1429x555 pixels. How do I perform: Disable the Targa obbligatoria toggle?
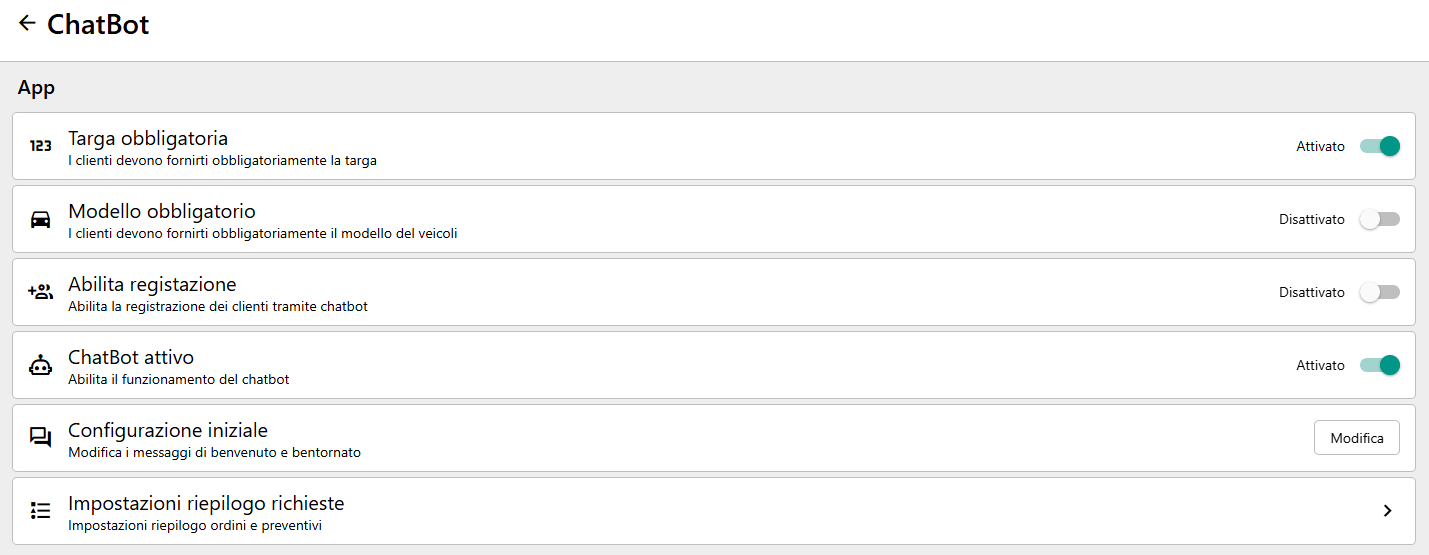click(1380, 146)
